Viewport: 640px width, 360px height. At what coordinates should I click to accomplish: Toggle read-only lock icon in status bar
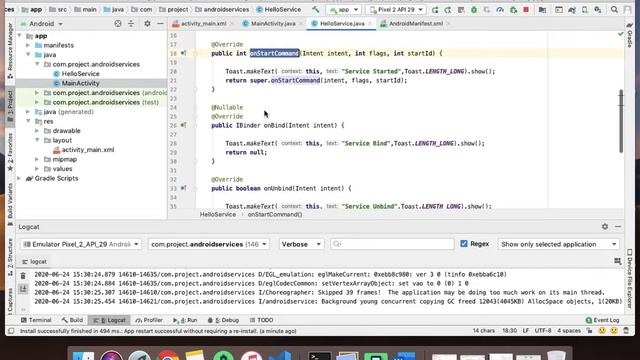click(589, 331)
